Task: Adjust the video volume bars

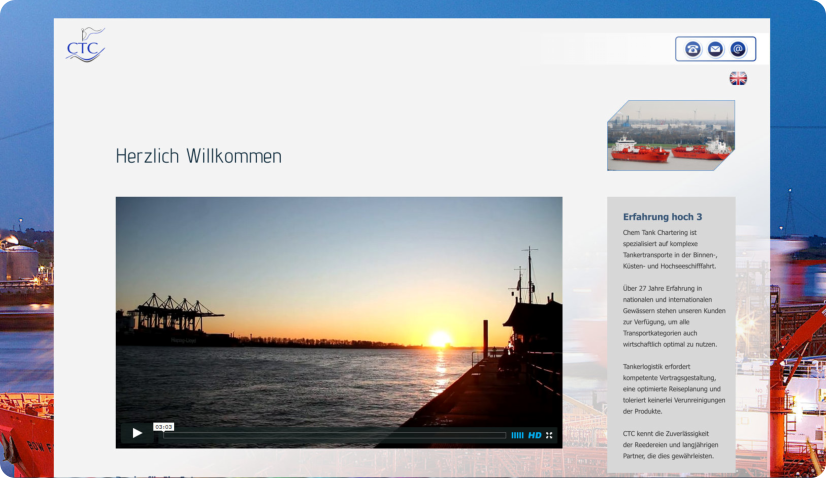Action: point(517,435)
